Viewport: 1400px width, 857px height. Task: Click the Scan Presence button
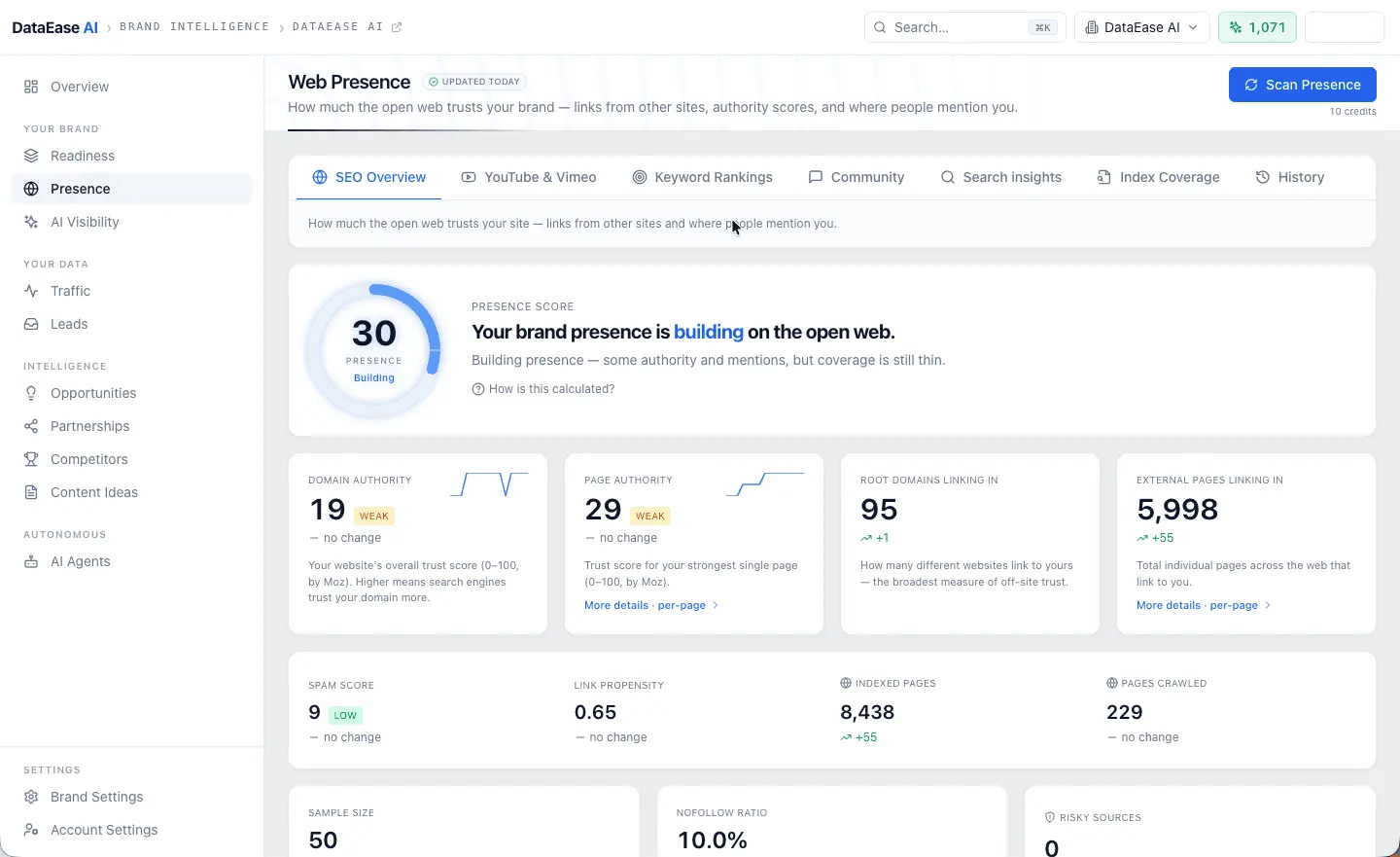tap(1303, 85)
